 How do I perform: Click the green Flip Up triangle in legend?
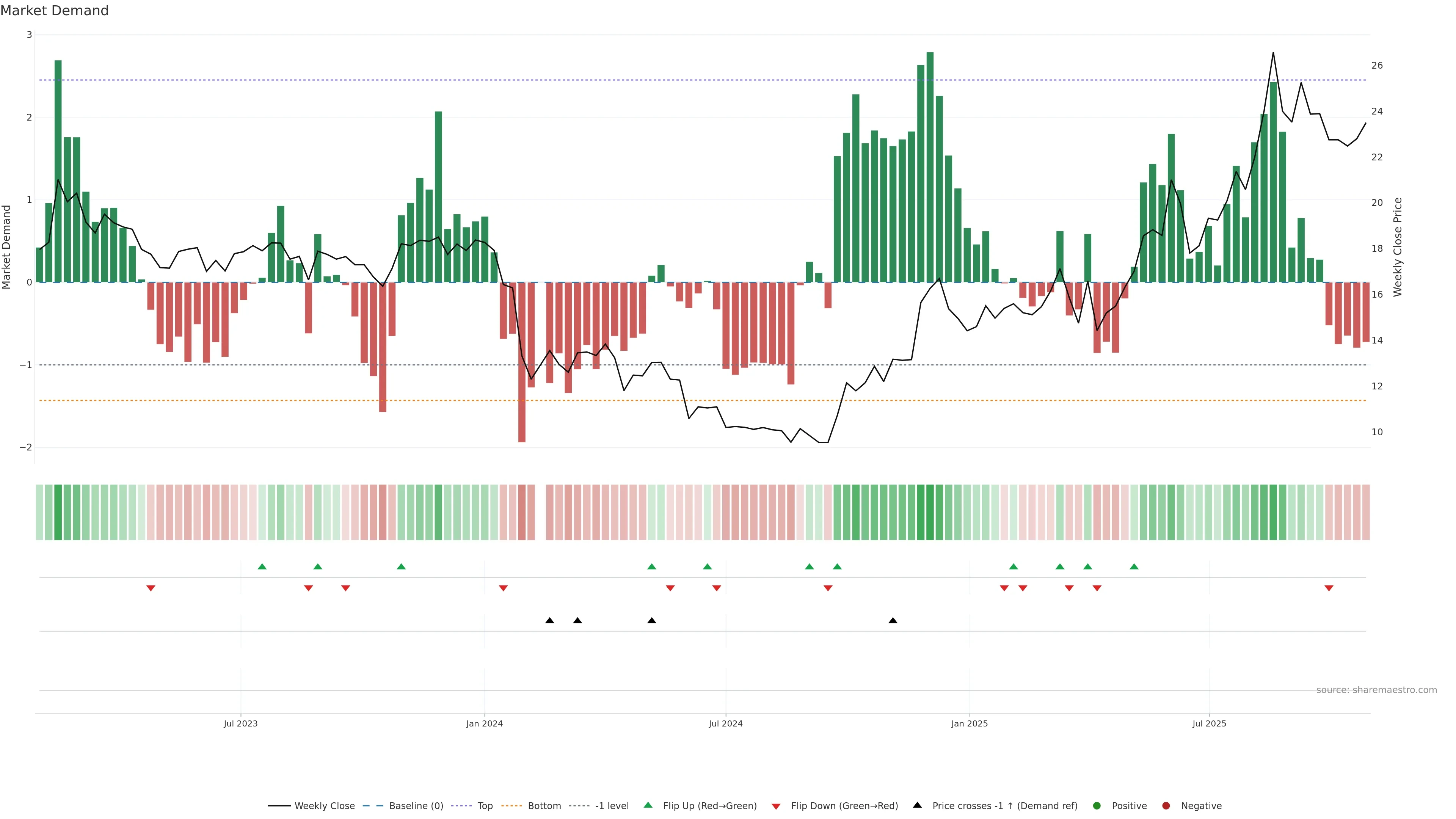[x=648, y=805]
